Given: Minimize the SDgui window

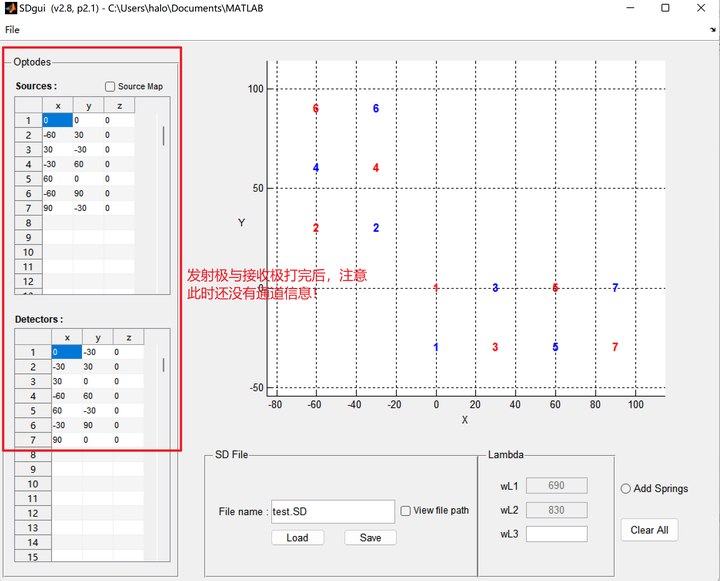Looking at the screenshot, I should point(630,8).
